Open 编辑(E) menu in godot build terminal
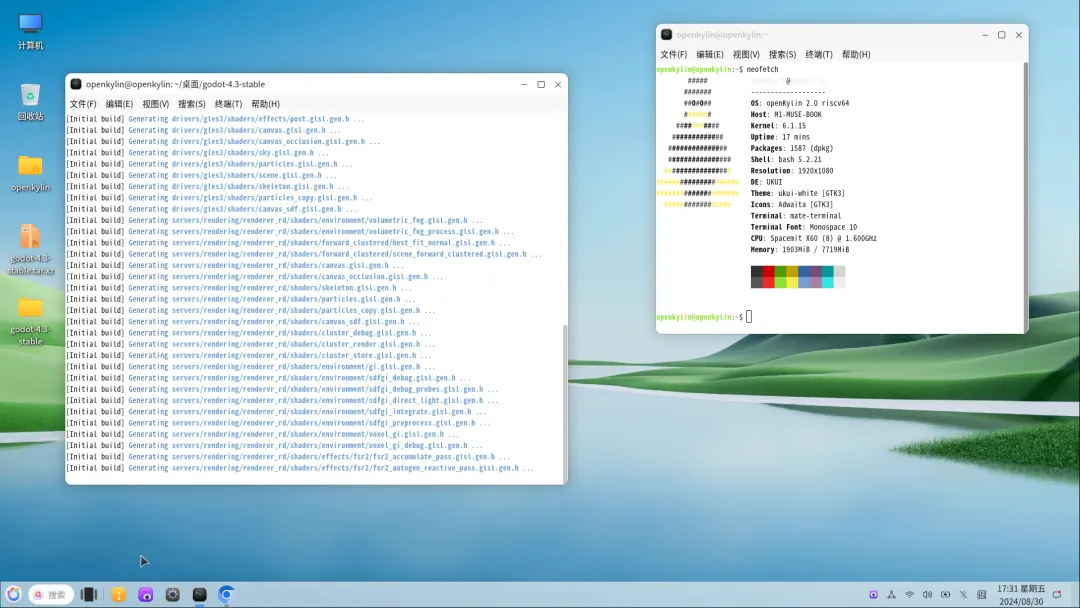 [119, 104]
